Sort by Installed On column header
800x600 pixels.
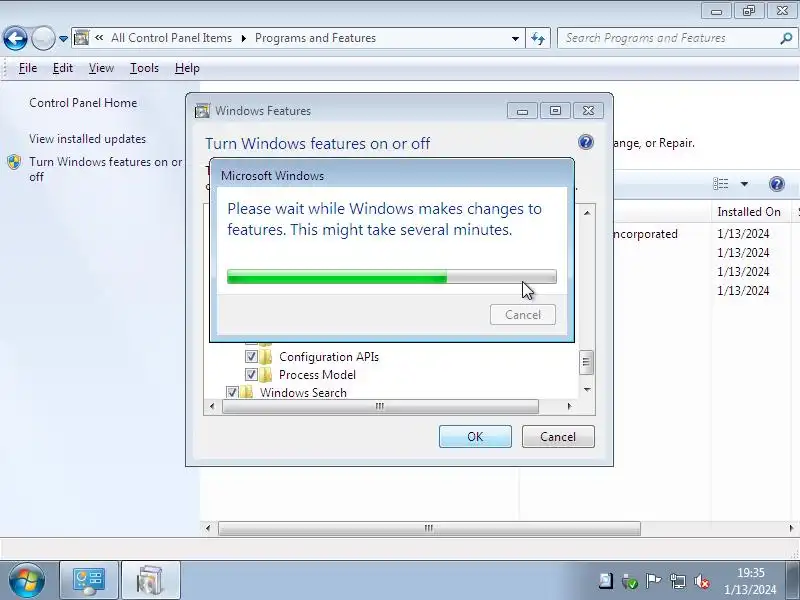point(749,212)
